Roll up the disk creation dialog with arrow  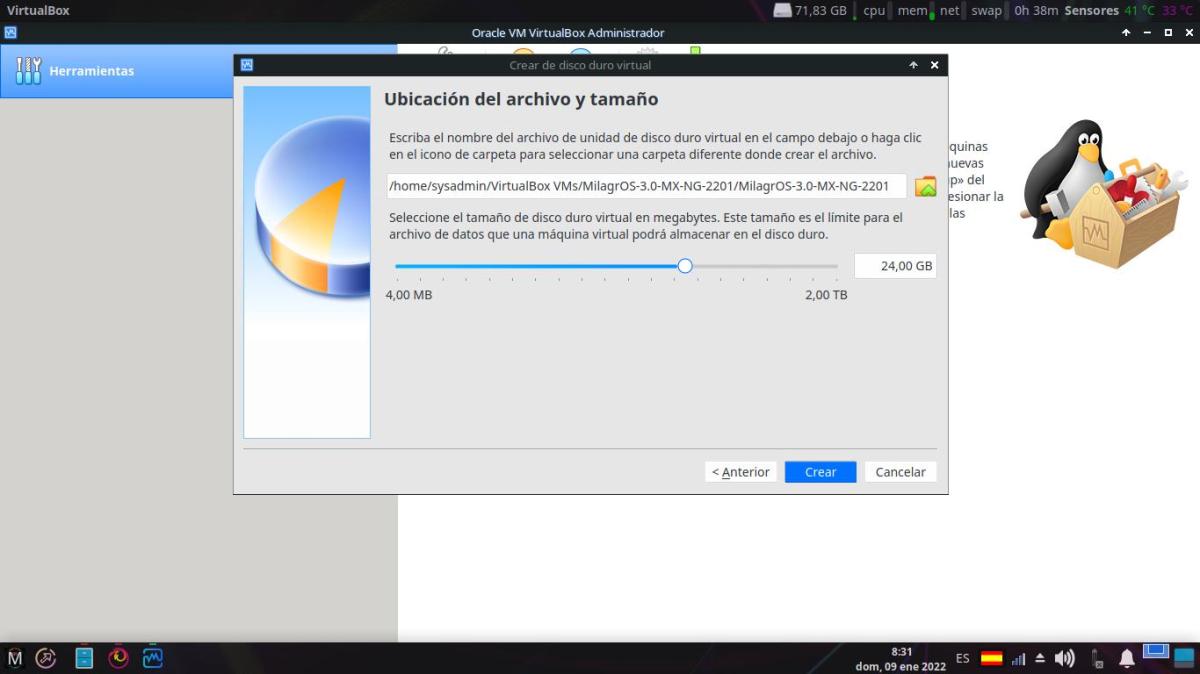point(913,65)
